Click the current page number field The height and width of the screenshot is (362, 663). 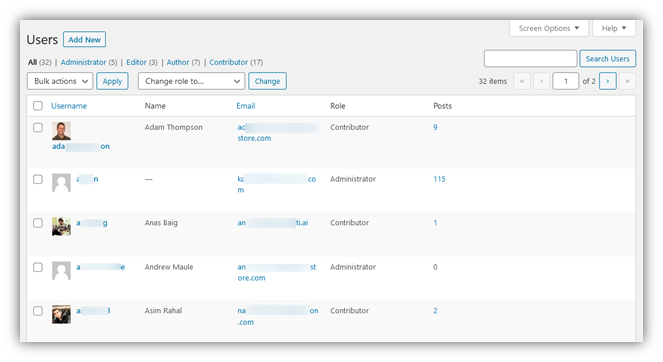tap(566, 81)
